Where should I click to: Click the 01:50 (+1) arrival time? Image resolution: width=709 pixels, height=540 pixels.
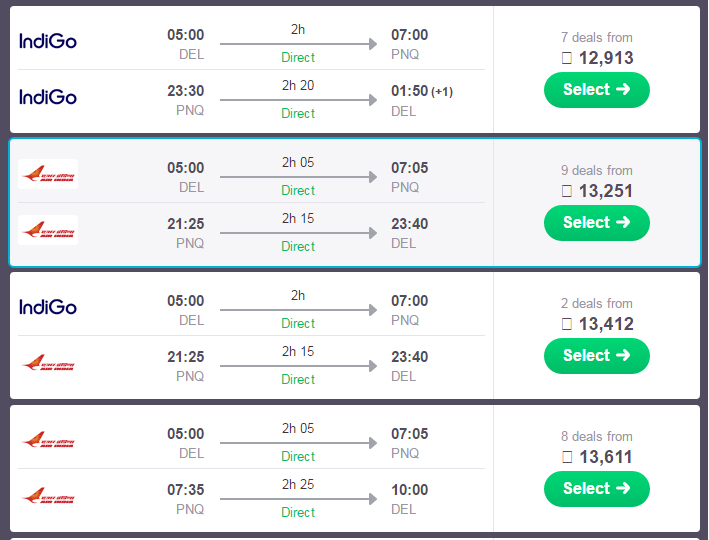[421, 91]
